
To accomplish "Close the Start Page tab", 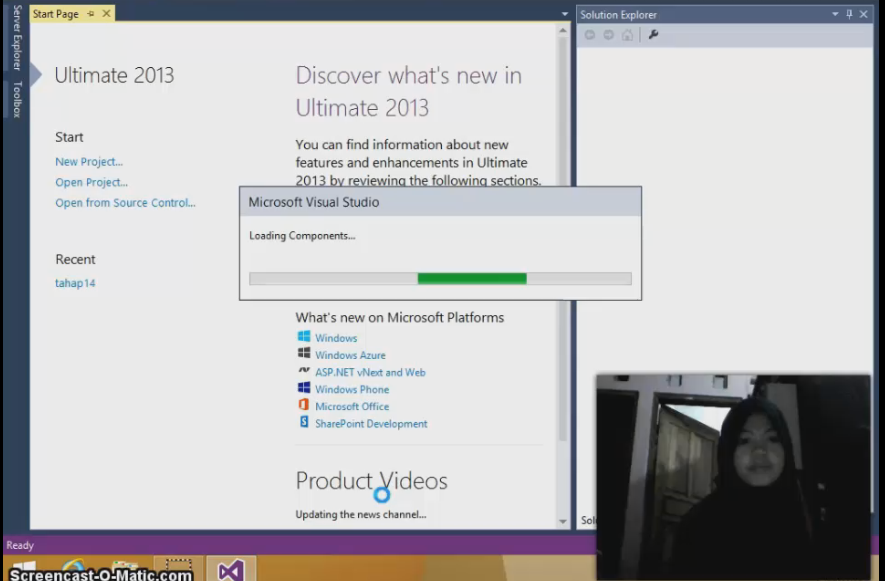I will pyautogui.click(x=106, y=14).
